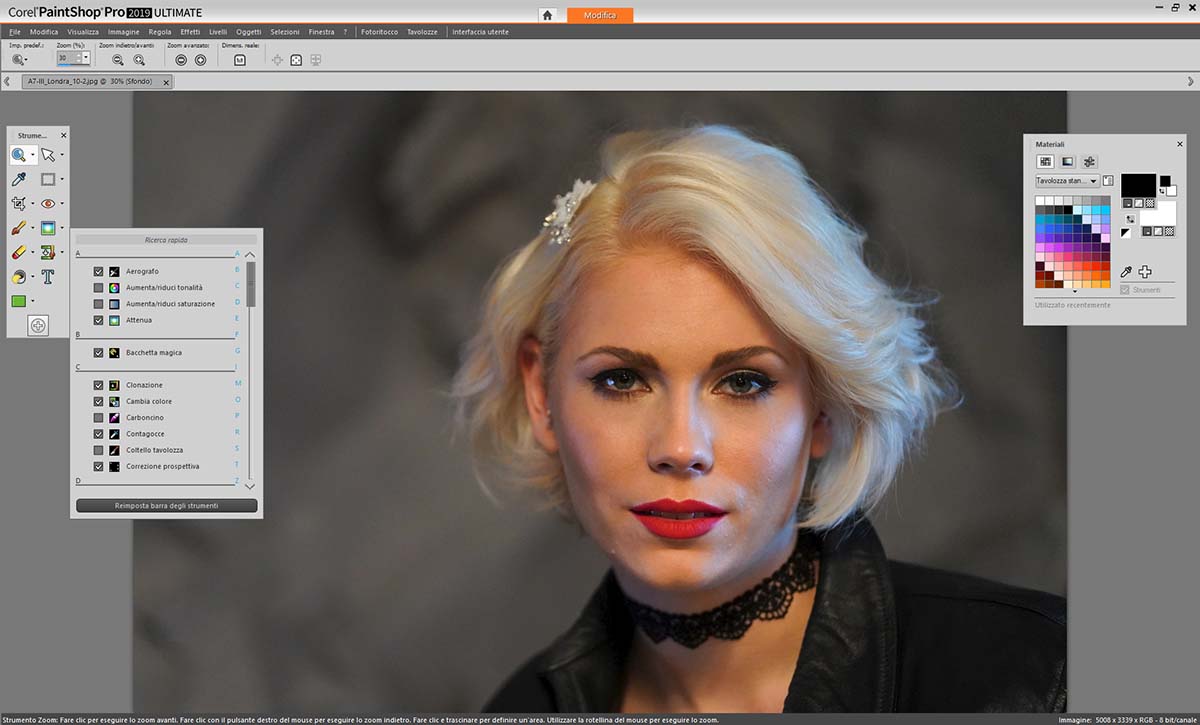Activate the Paint Brush tool
The image size is (1200, 725).
pyautogui.click(x=18, y=228)
